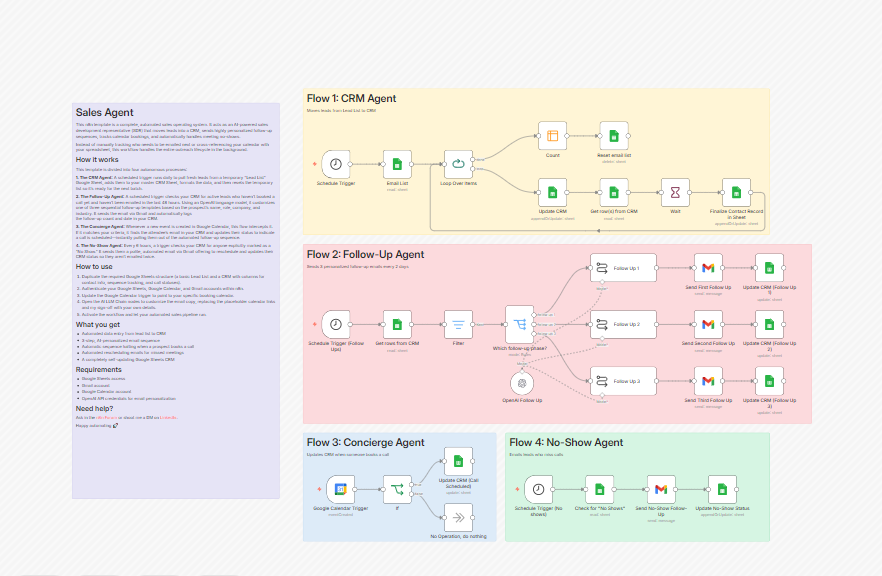Viewport: 882px width, 576px height.
Task: Open the Reset email list sheet node
Action: (x=614, y=136)
